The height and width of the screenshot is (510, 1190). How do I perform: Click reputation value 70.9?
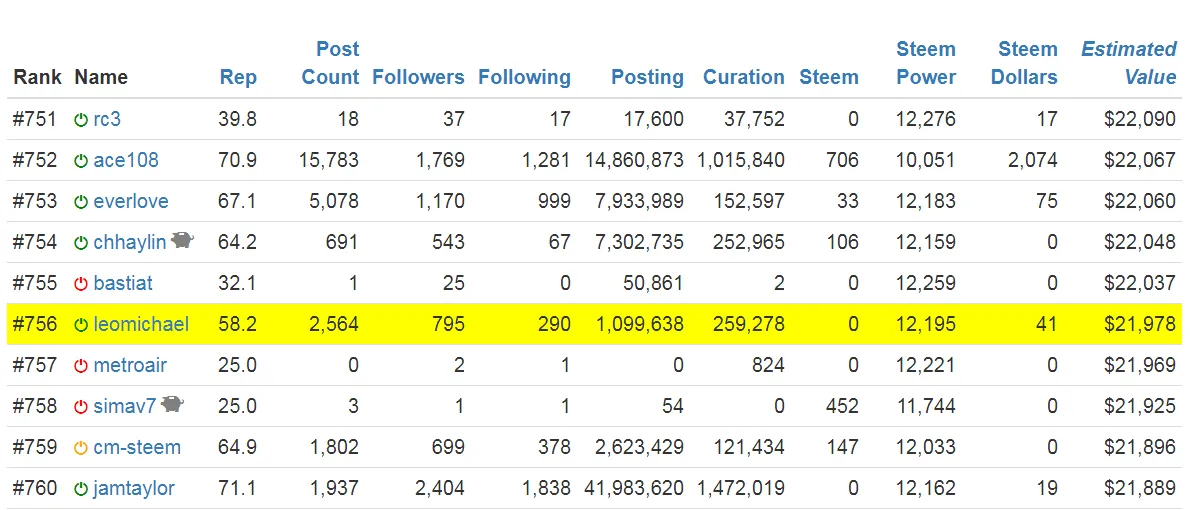pos(238,161)
